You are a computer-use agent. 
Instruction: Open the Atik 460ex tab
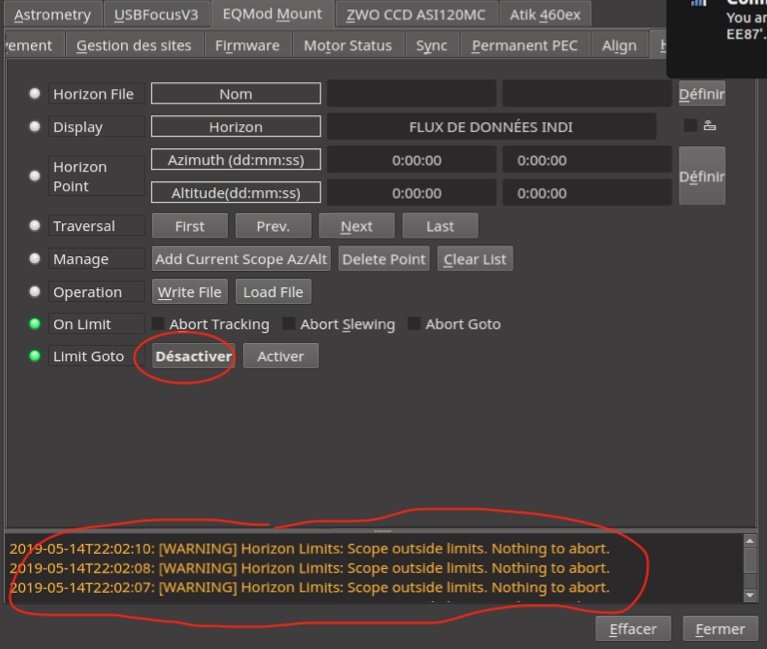[545, 15]
